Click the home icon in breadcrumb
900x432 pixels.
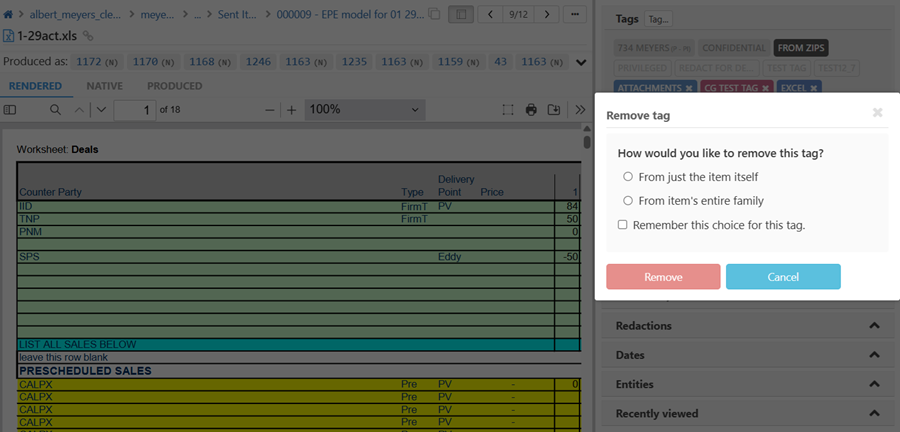pyautogui.click(x=9, y=15)
